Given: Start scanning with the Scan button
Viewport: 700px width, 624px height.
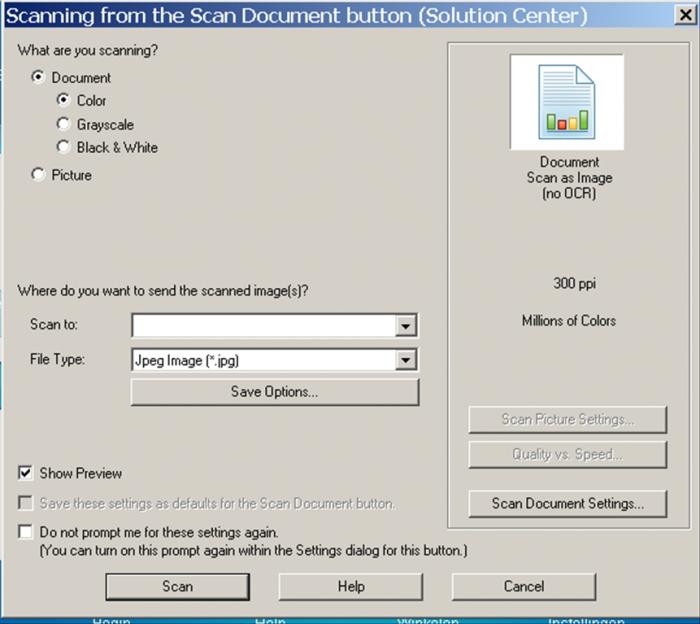Looking at the screenshot, I should [178, 587].
